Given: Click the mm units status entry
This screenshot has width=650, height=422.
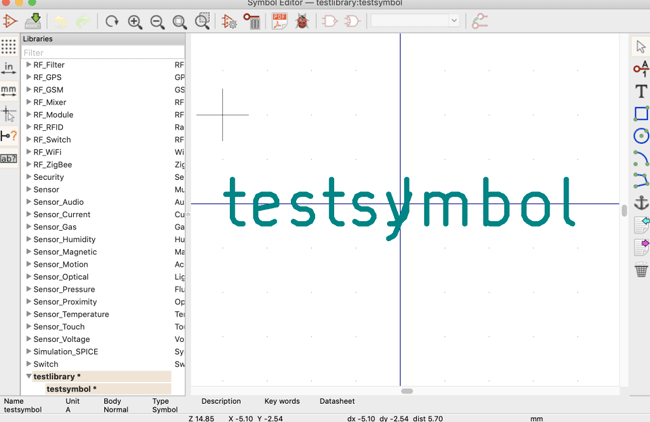Looking at the screenshot, I should [x=536, y=419].
